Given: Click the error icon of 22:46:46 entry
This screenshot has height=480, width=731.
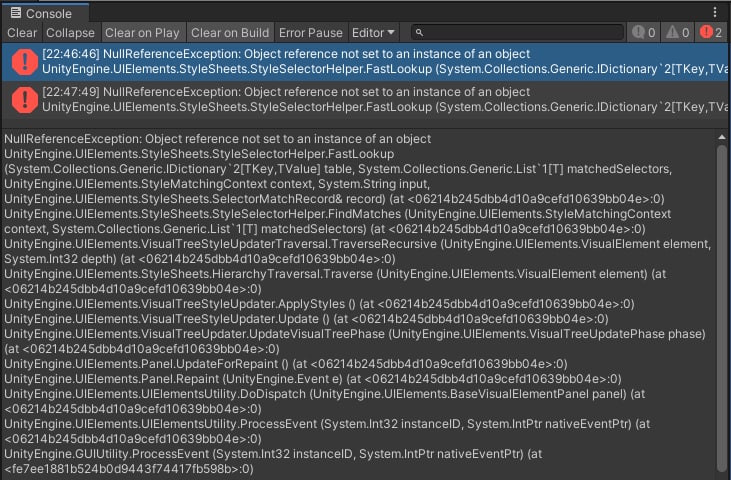Looking at the screenshot, I should coord(24,62).
